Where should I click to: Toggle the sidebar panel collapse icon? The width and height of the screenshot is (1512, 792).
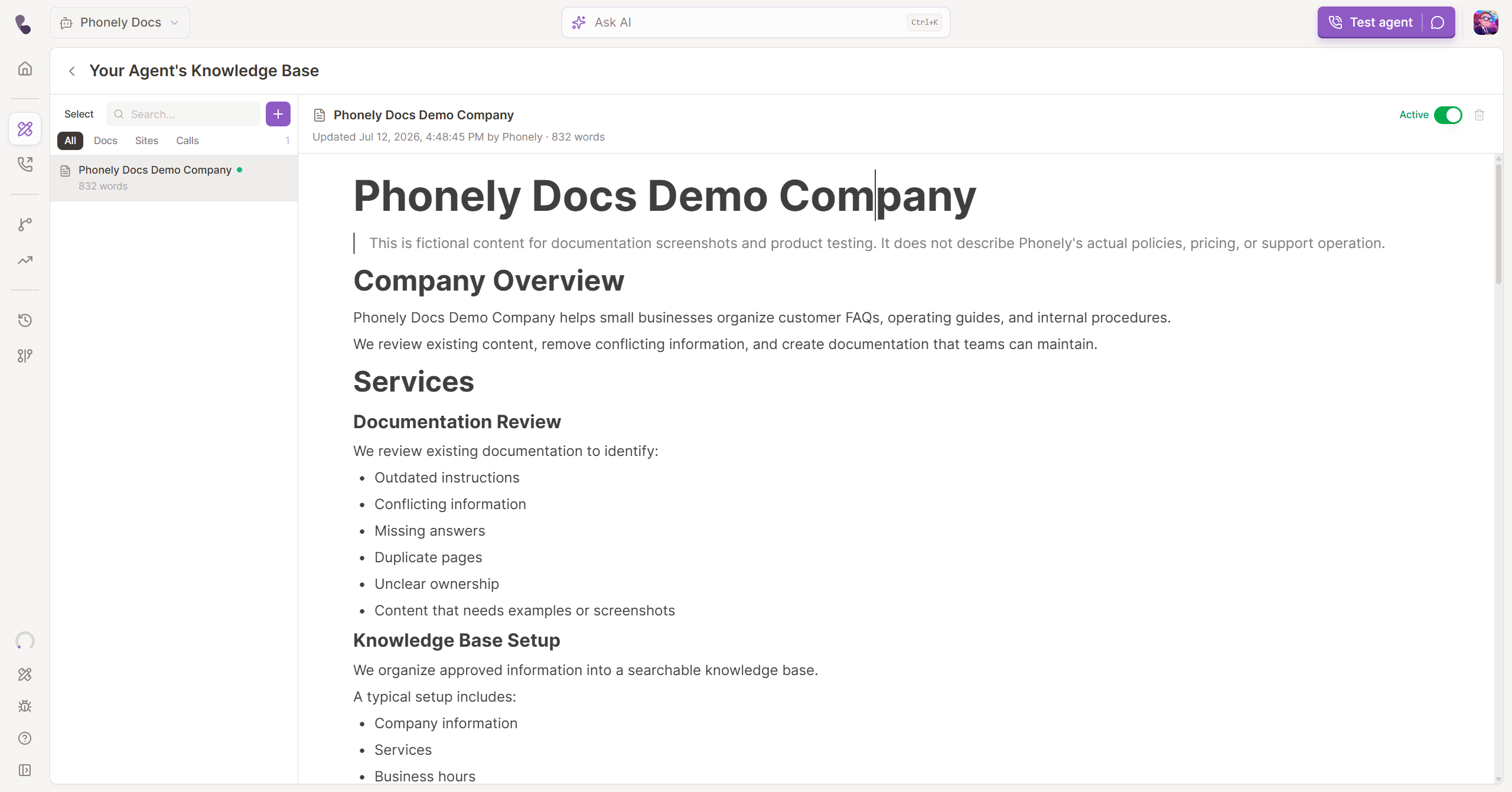[25, 770]
